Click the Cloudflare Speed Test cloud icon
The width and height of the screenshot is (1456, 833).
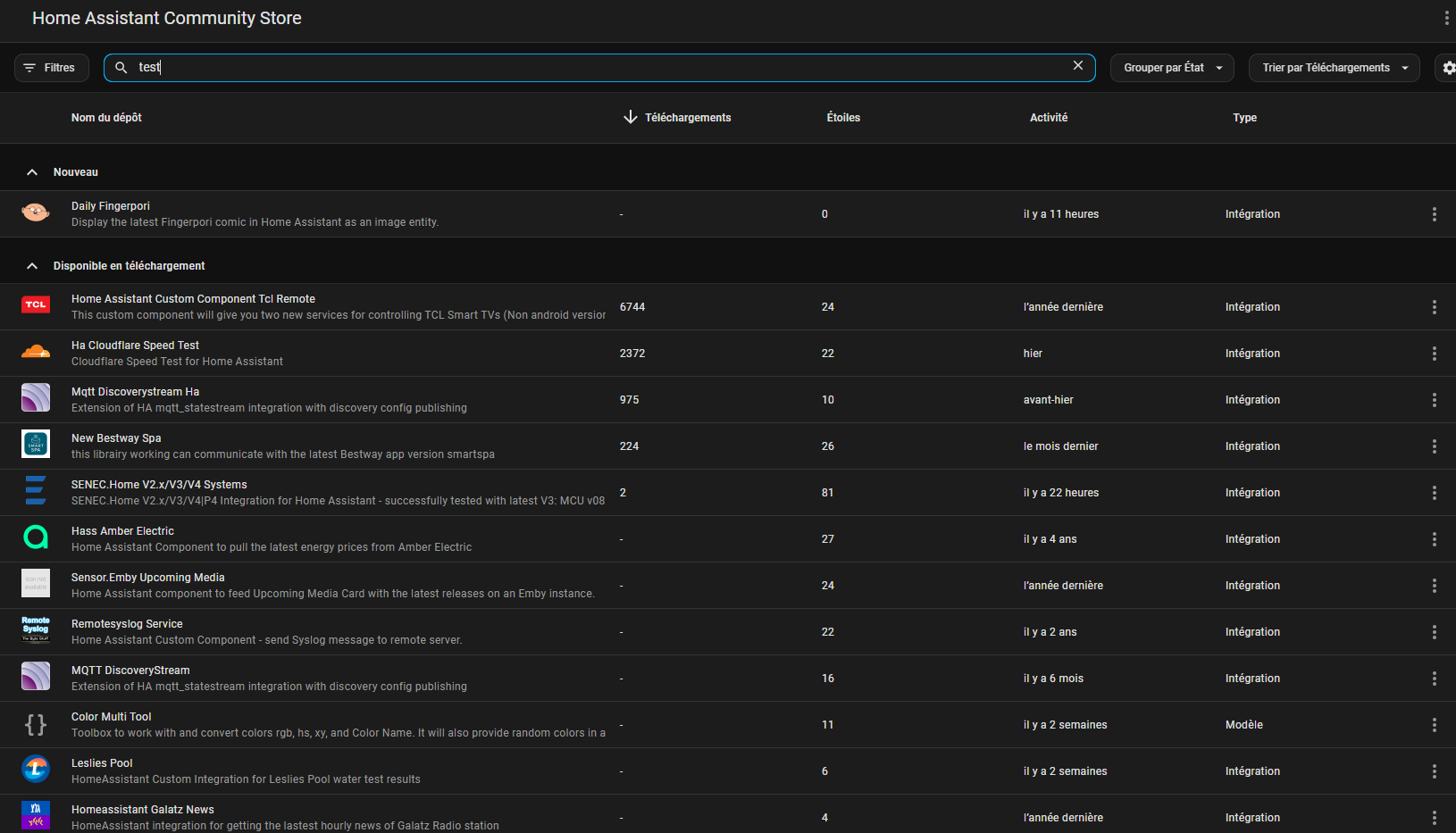[x=36, y=353]
